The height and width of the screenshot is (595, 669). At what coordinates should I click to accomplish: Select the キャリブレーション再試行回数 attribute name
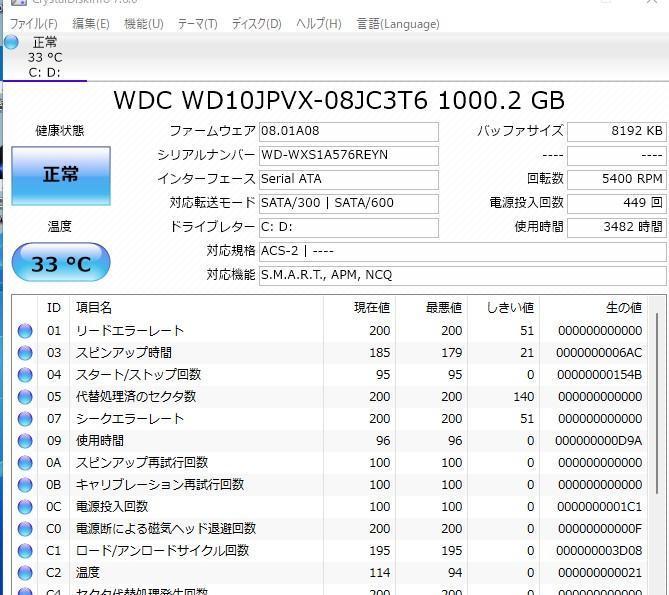click(160, 485)
